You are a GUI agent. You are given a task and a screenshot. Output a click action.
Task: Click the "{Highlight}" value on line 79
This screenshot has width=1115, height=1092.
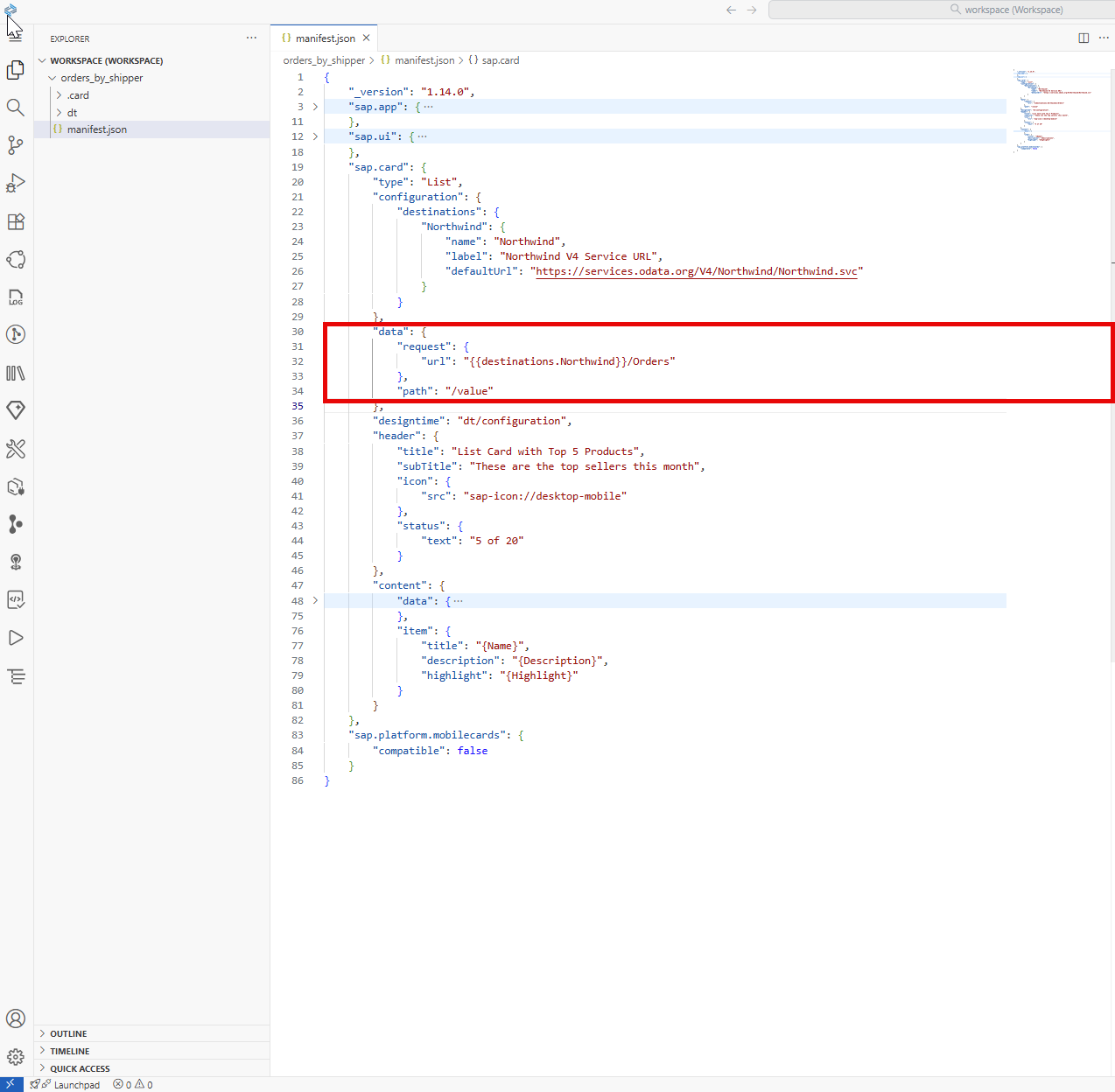[x=539, y=675]
